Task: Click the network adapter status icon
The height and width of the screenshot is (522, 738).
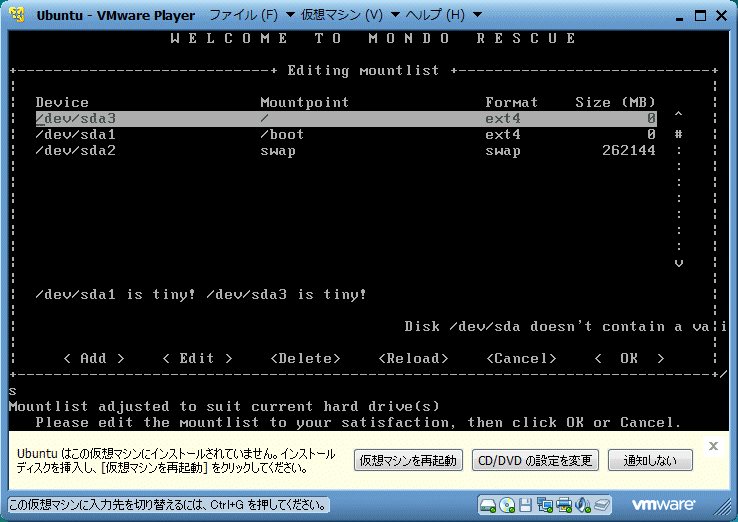Action: coord(545,504)
